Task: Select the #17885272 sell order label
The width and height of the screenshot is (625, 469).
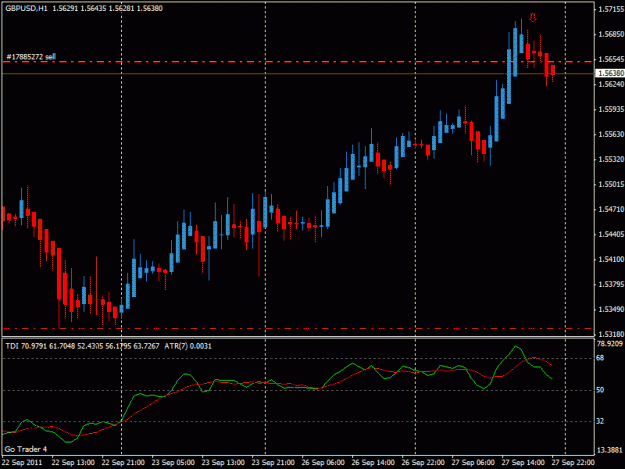Action: (x=31, y=57)
